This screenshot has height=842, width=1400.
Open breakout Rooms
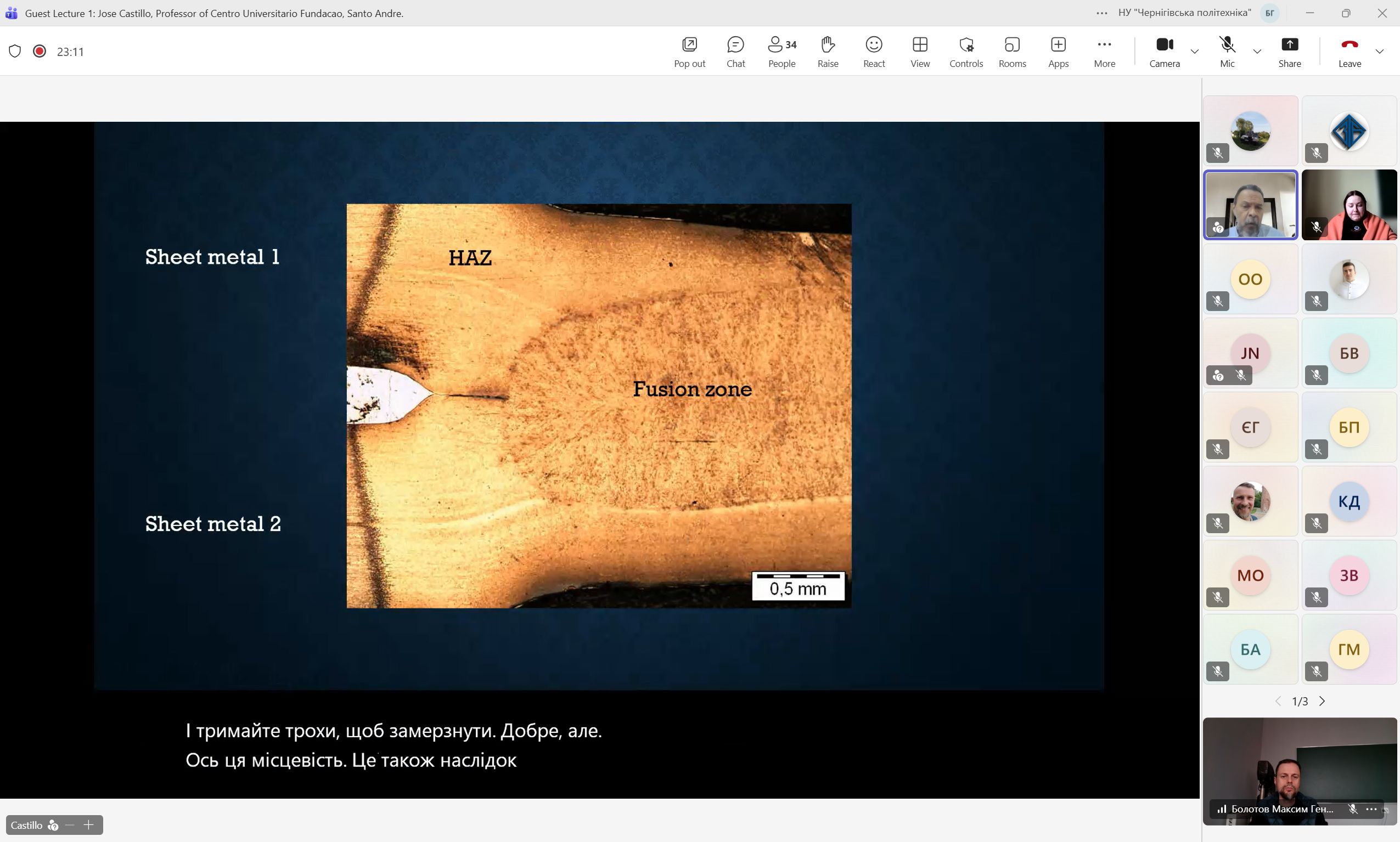coord(1013,52)
